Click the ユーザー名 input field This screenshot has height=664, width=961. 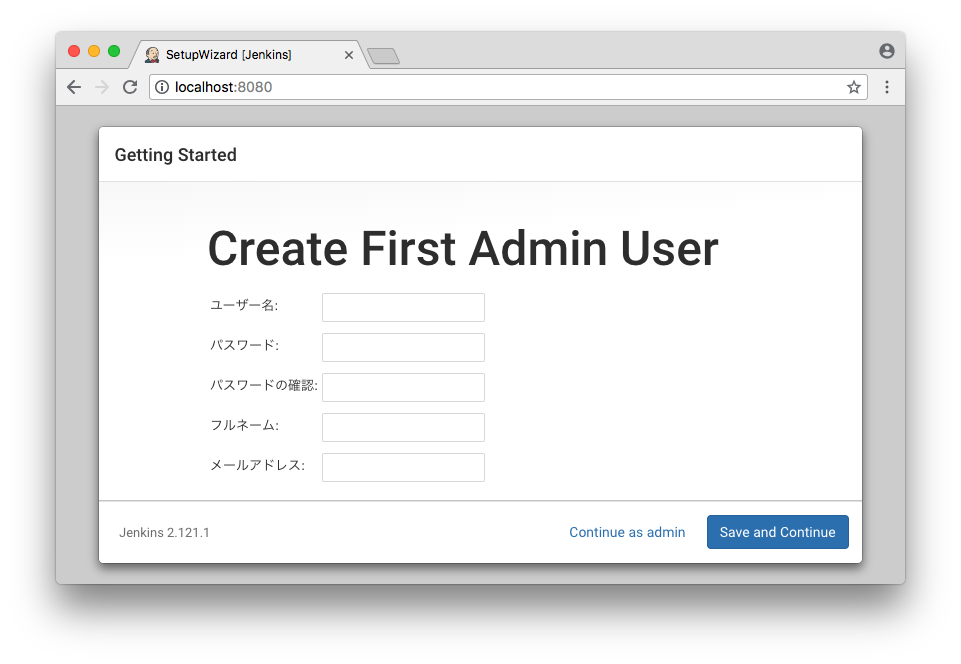coord(403,307)
